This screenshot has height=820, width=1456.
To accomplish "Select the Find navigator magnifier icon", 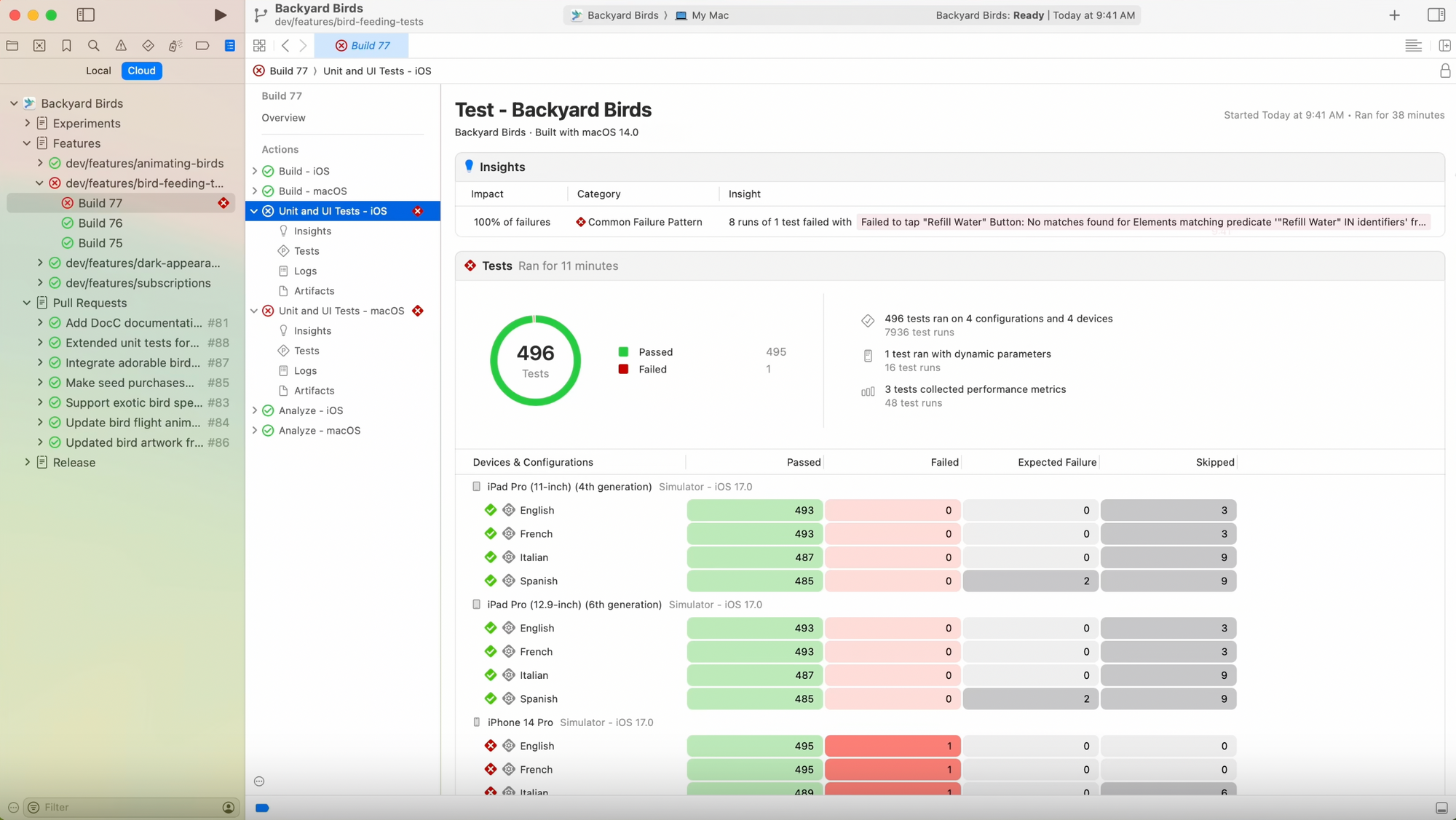I will tap(94, 46).
